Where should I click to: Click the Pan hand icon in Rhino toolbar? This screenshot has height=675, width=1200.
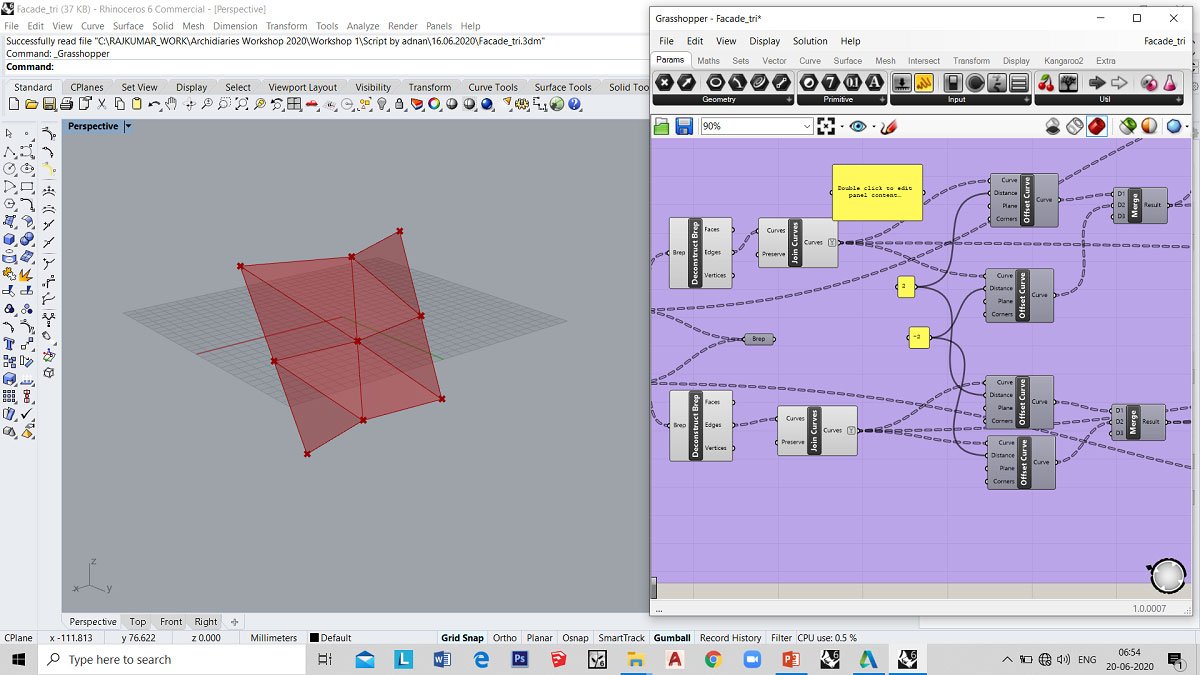tap(171, 104)
